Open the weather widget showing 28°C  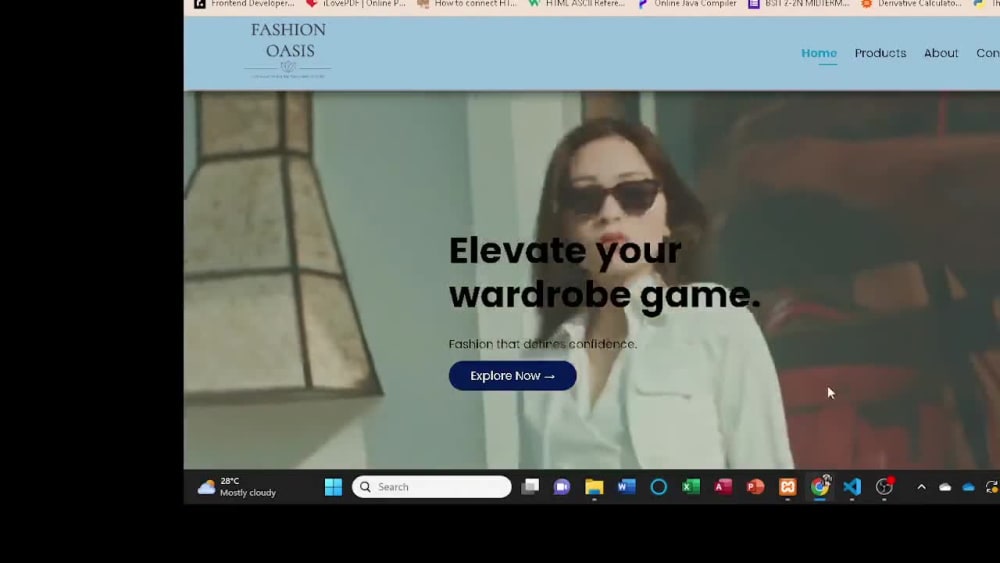coord(237,487)
